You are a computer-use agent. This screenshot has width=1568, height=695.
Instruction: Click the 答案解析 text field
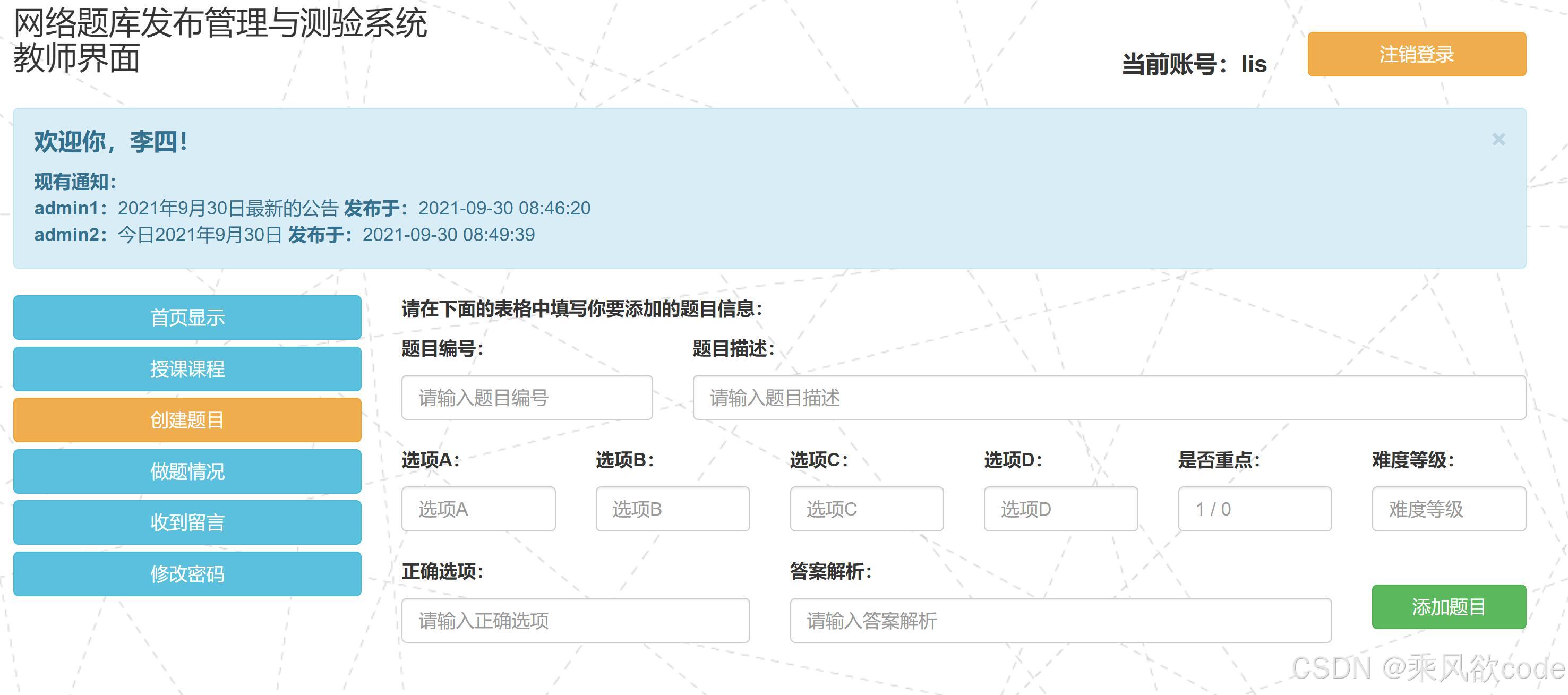coord(1060,620)
